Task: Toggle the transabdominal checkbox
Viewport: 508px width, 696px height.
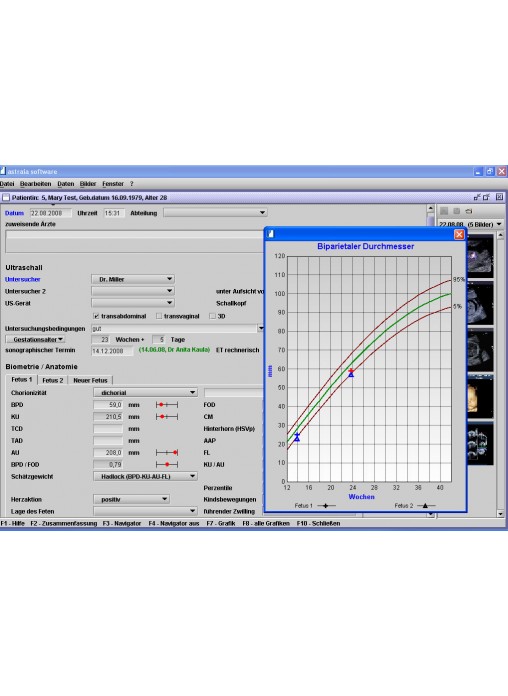Action: tap(96, 316)
